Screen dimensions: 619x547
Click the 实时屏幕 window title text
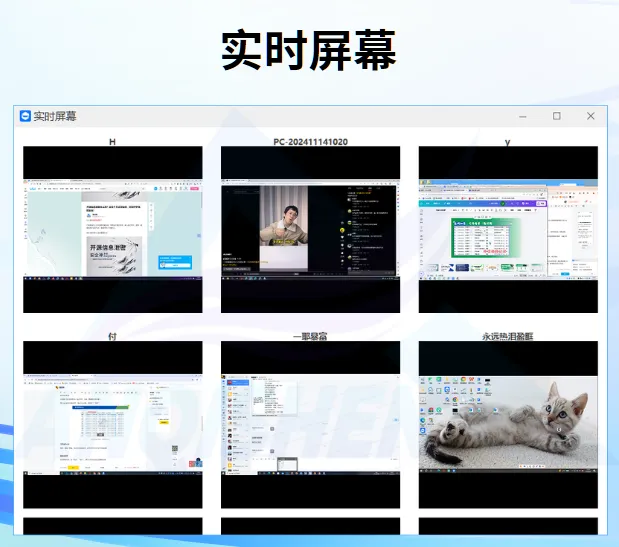55,116
